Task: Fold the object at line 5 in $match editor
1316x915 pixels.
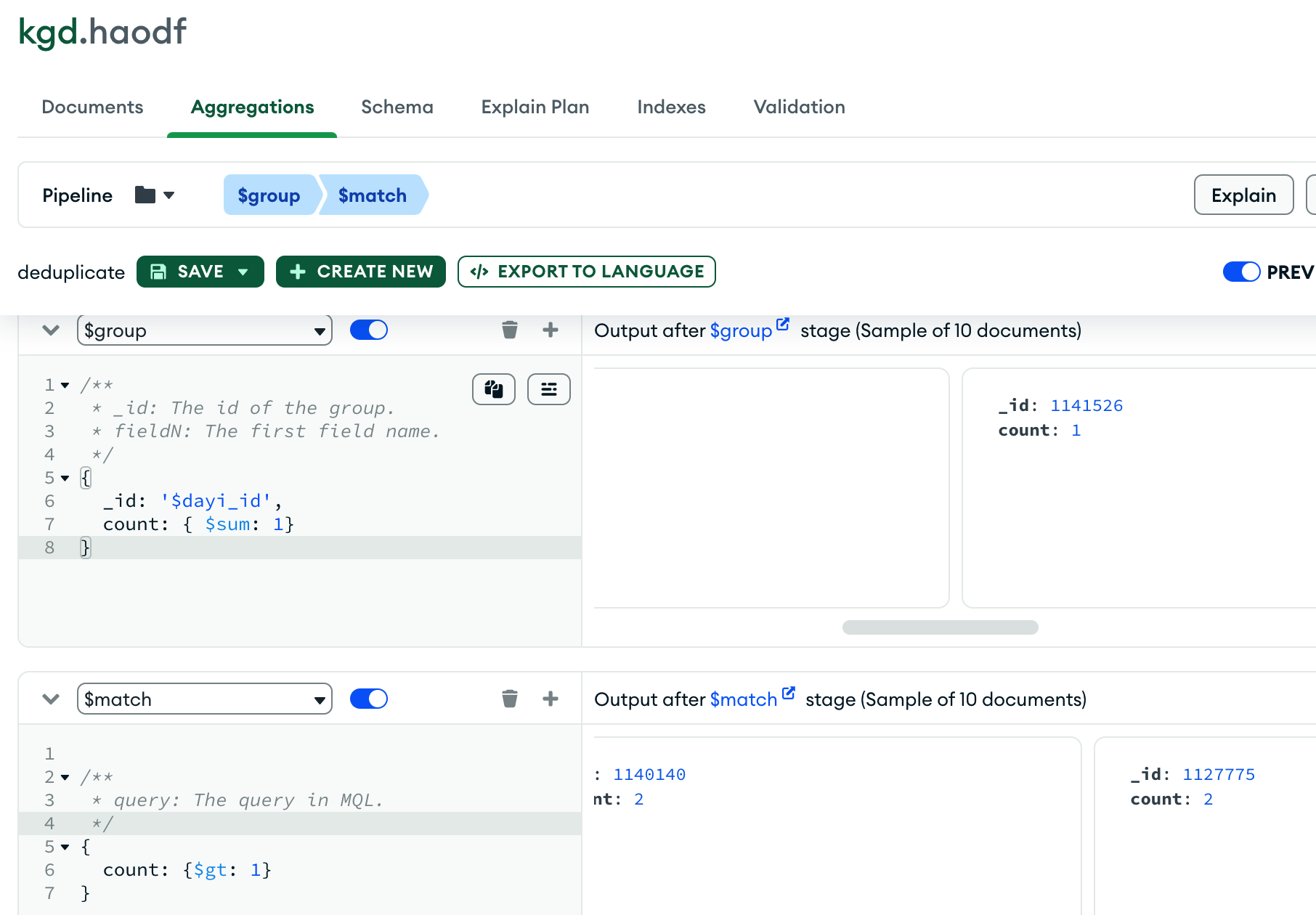Action: (65, 847)
